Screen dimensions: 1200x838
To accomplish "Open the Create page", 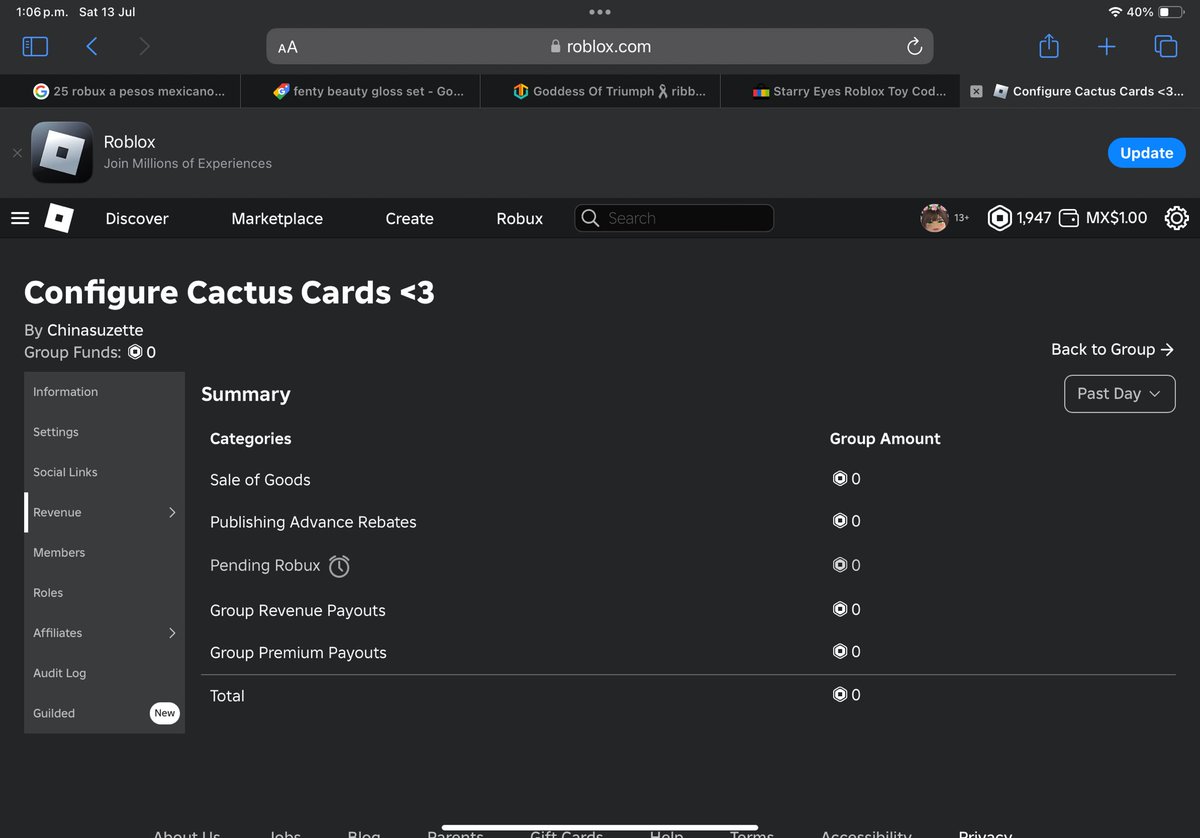I will point(409,218).
